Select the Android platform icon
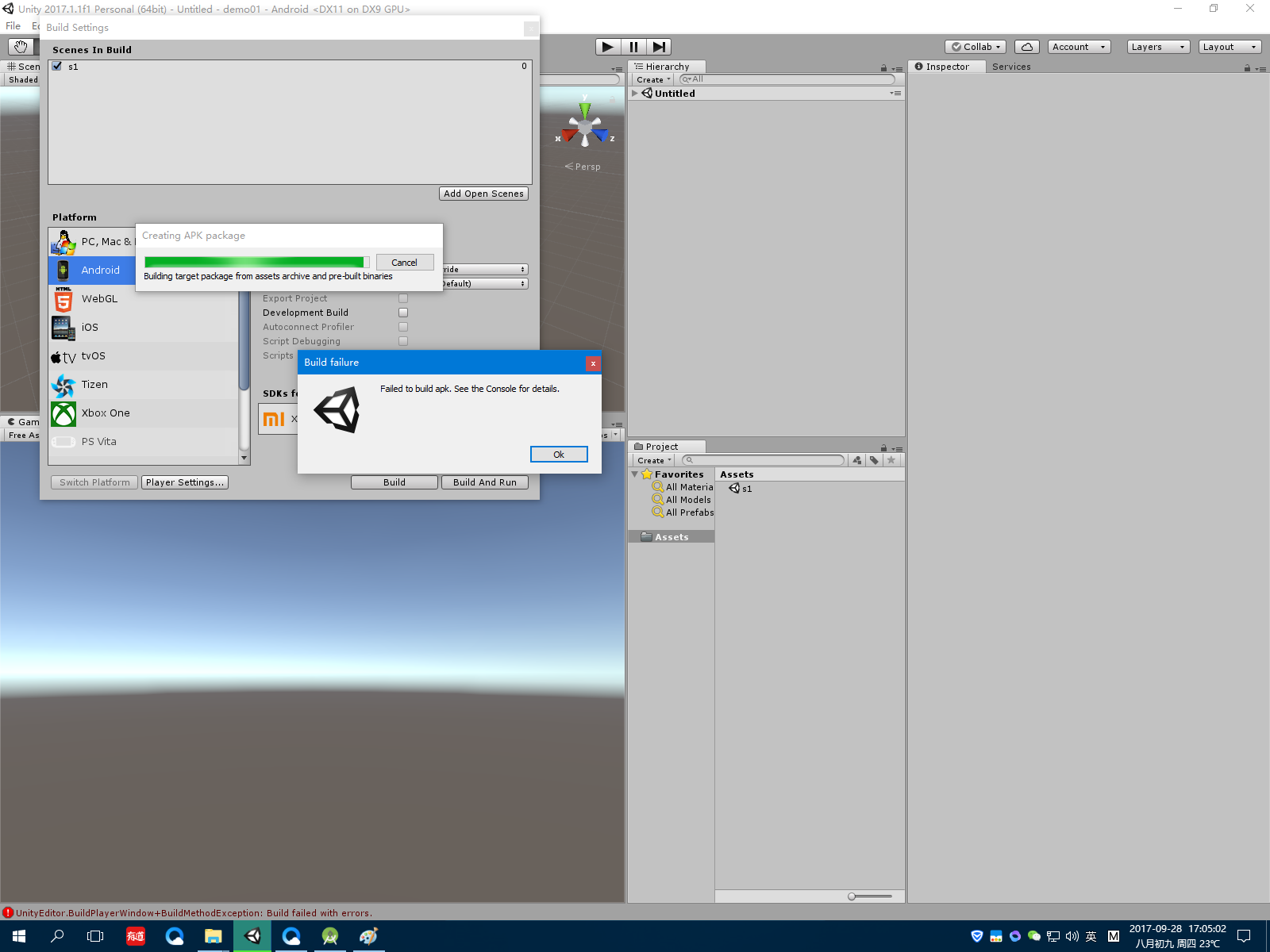 coord(63,271)
